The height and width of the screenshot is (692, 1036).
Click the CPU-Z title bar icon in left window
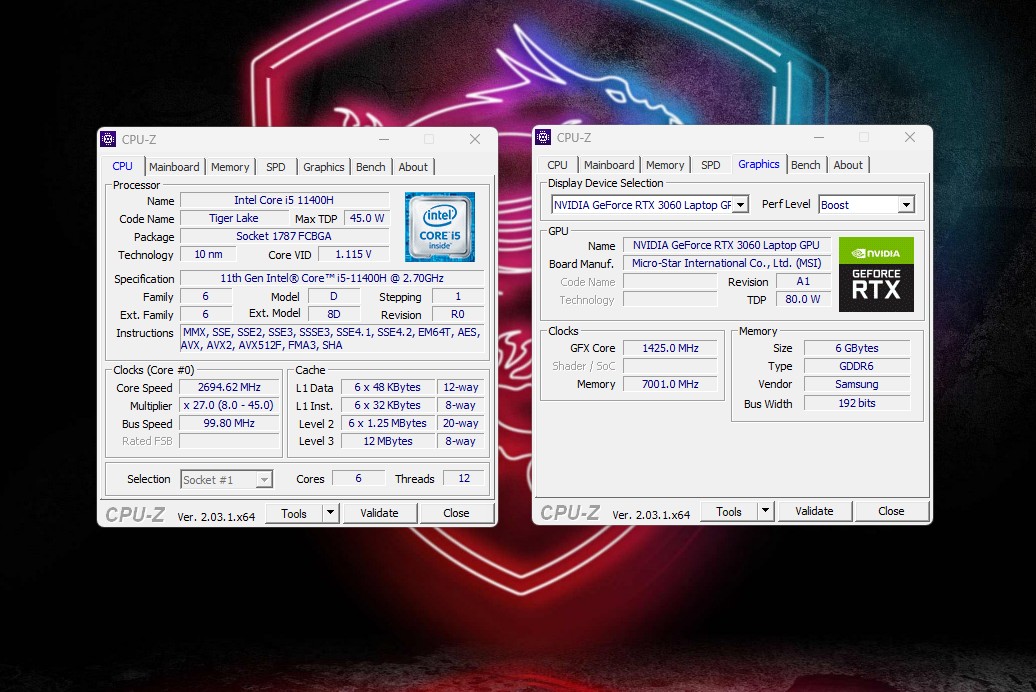point(109,139)
